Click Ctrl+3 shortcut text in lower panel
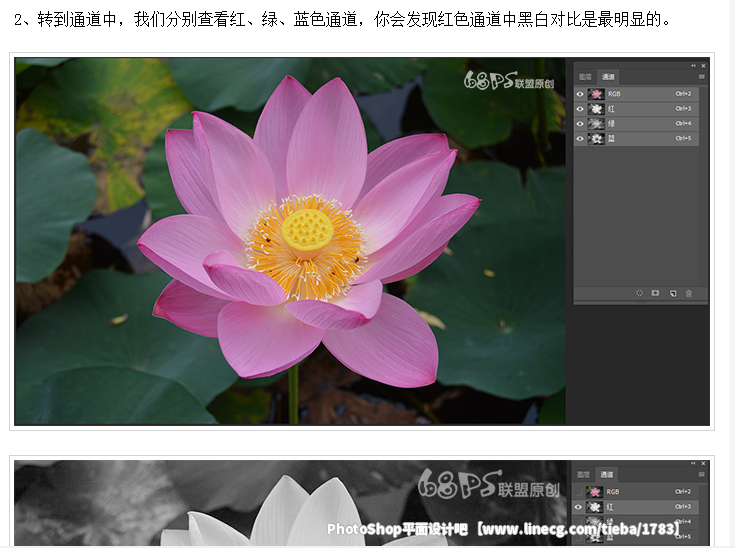Viewport: 735px width, 548px height. 682,506
